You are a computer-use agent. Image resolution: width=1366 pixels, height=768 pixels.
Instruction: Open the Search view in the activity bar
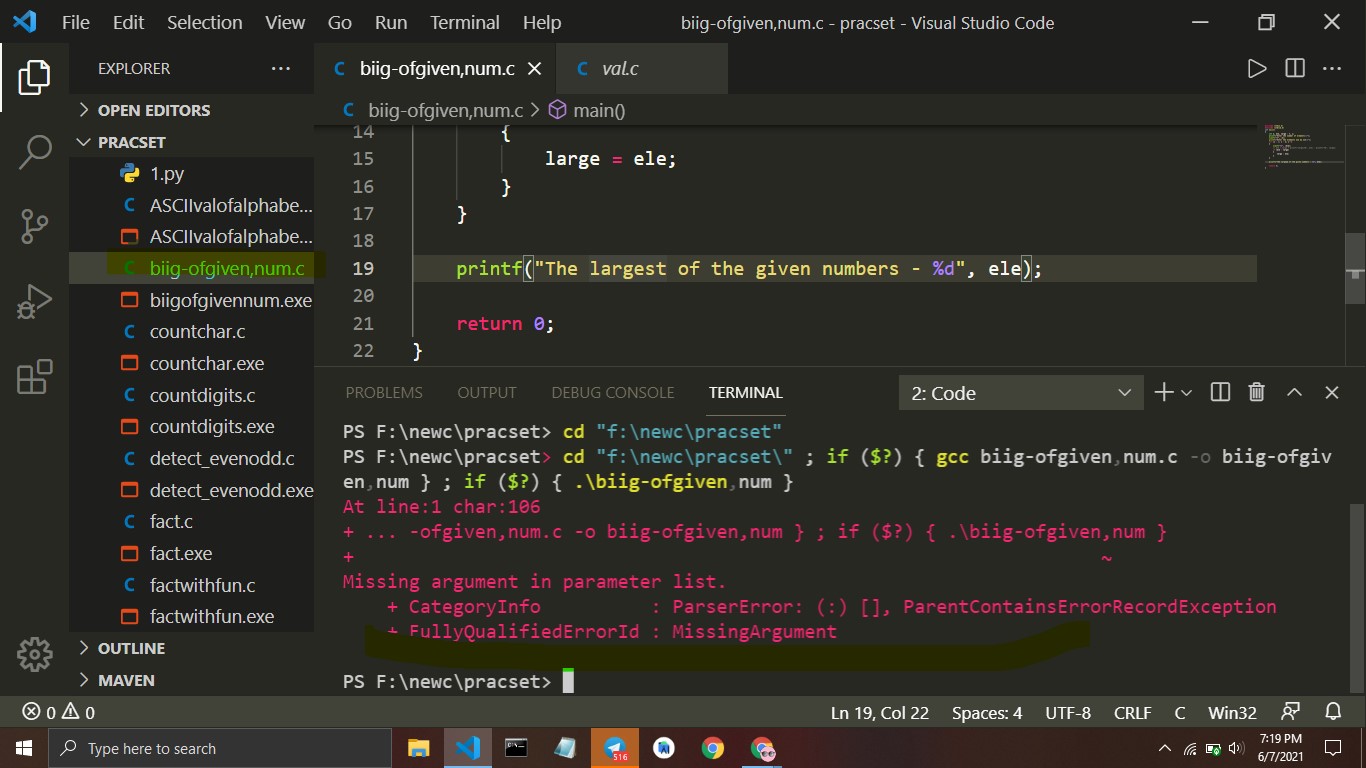[x=35, y=151]
